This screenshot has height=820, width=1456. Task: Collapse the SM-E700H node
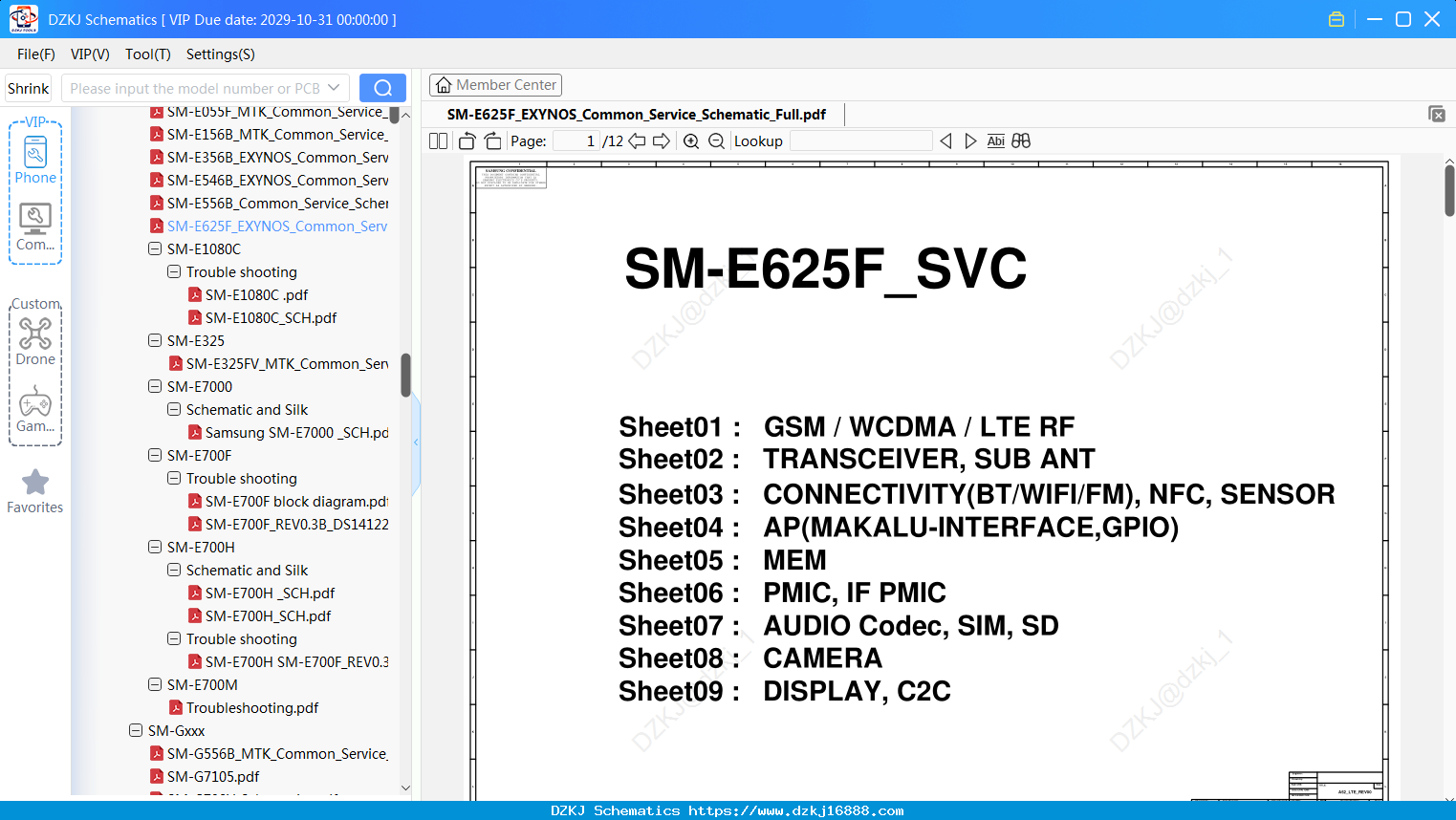click(x=155, y=548)
